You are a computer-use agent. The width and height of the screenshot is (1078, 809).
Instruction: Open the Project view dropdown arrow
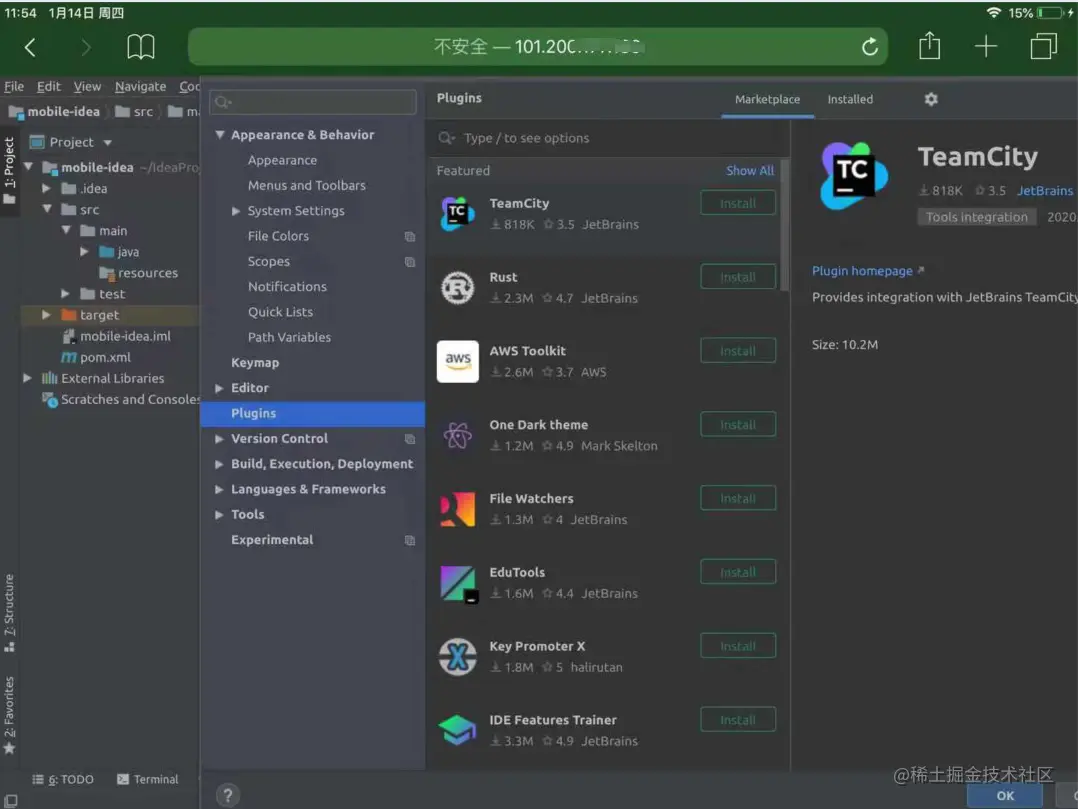point(107,143)
